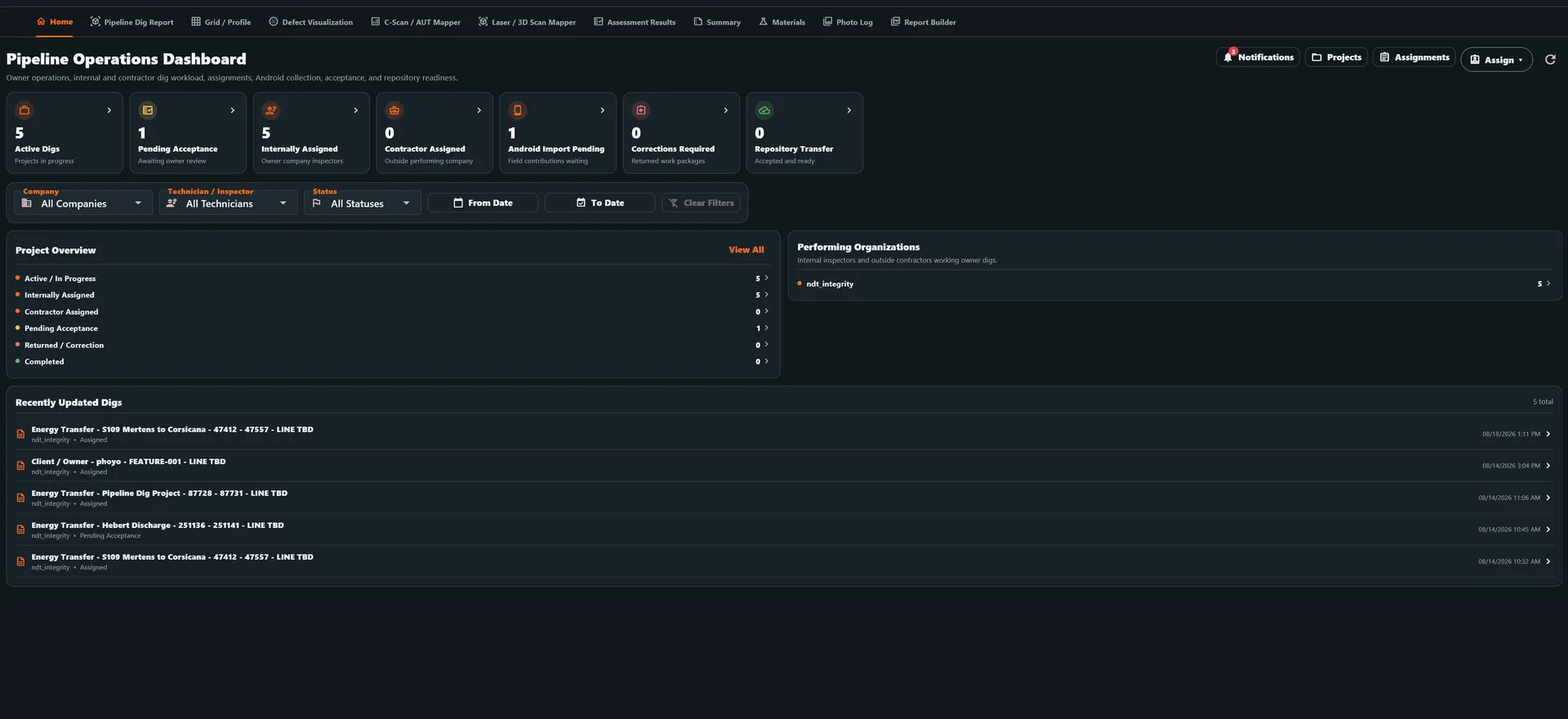This screenshot has height=719, width=1568.
Task: Switch to the Assessment Results tab
Action: click(x=635, y=22)
